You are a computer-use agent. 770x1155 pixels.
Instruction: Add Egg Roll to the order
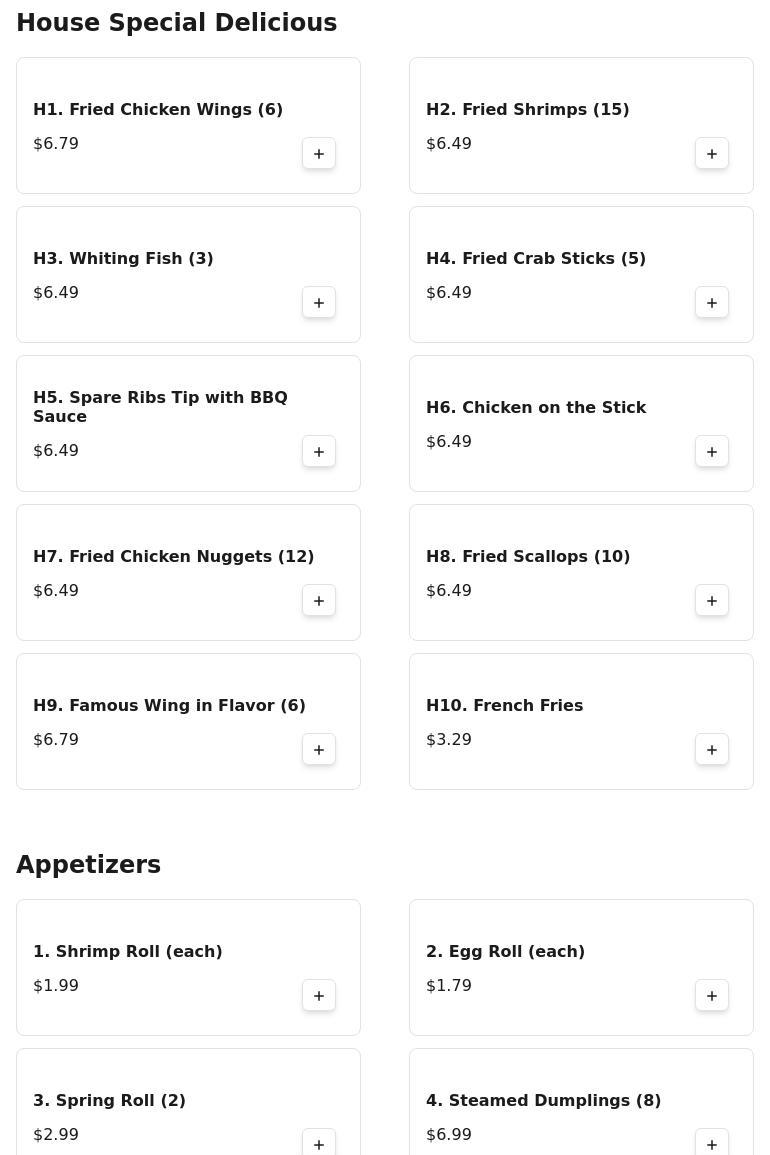click(712, 995)
